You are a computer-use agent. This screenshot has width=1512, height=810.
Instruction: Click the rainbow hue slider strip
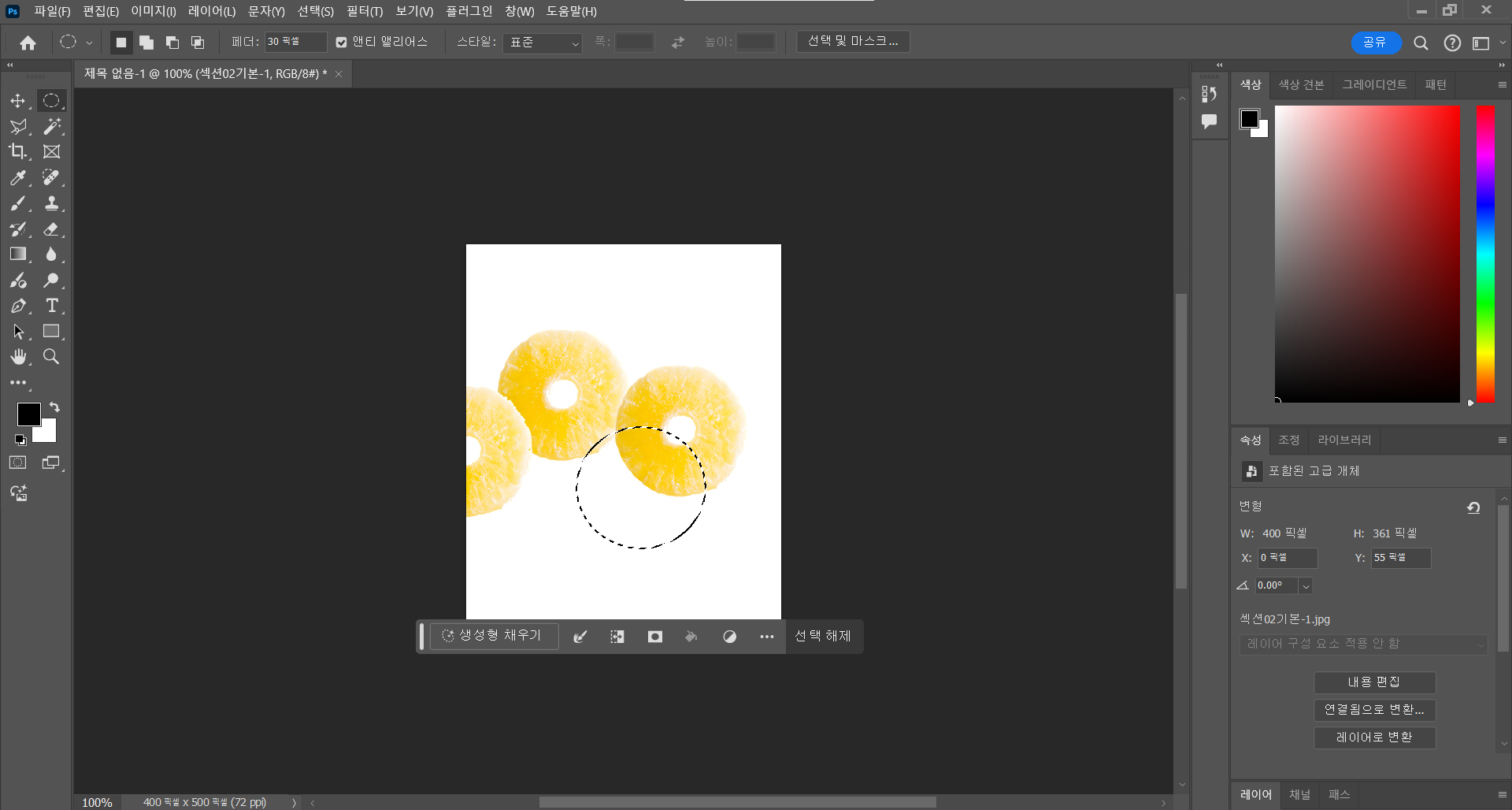tap(1485, 254)
